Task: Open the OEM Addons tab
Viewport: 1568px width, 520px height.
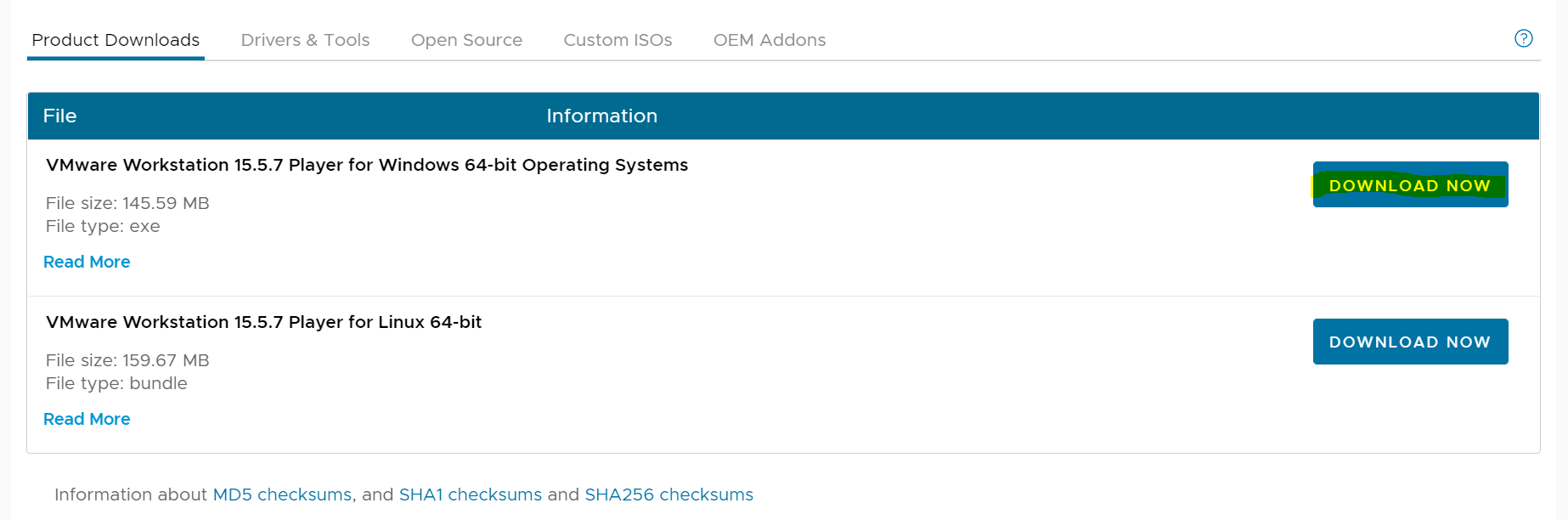Action: point(770,40)
